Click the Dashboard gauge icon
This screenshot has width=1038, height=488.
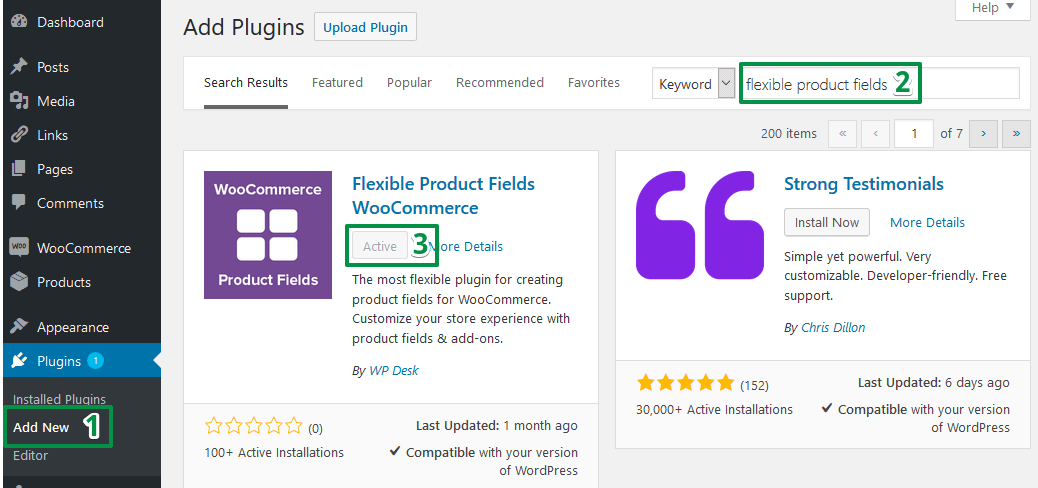19,22
